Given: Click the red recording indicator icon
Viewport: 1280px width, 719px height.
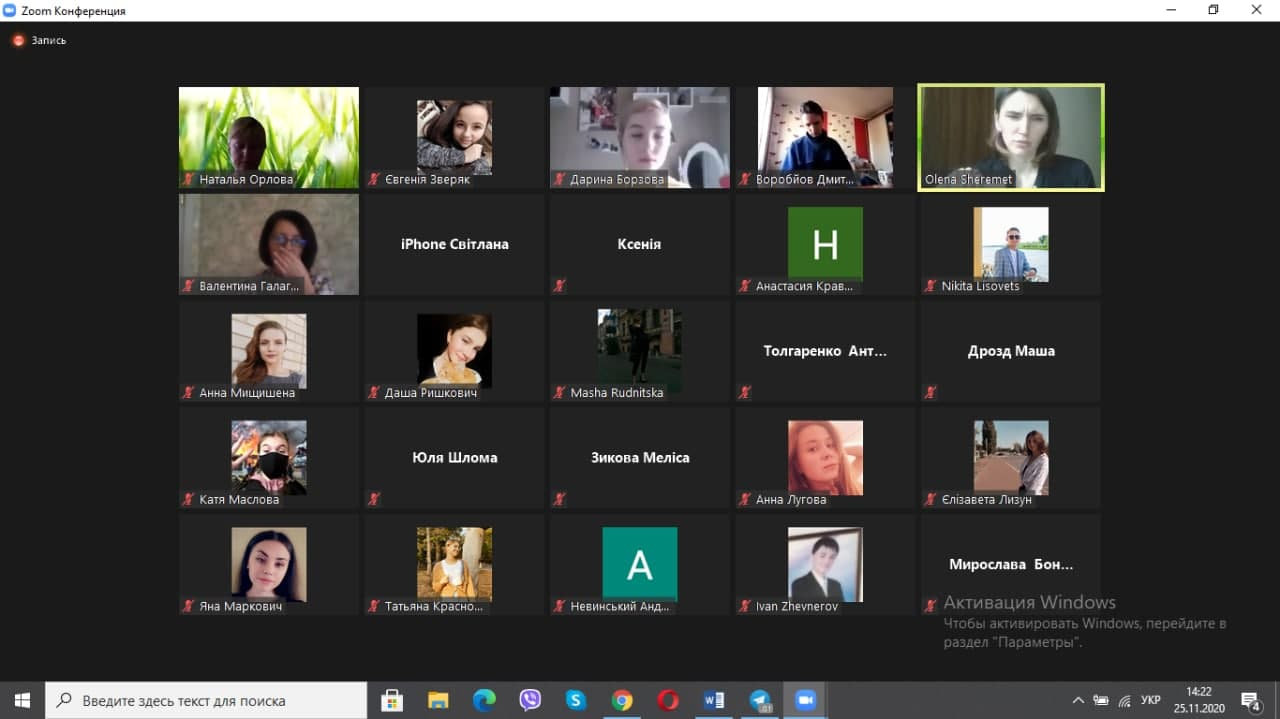Looking at the screenshot, I should coord(18,41).
